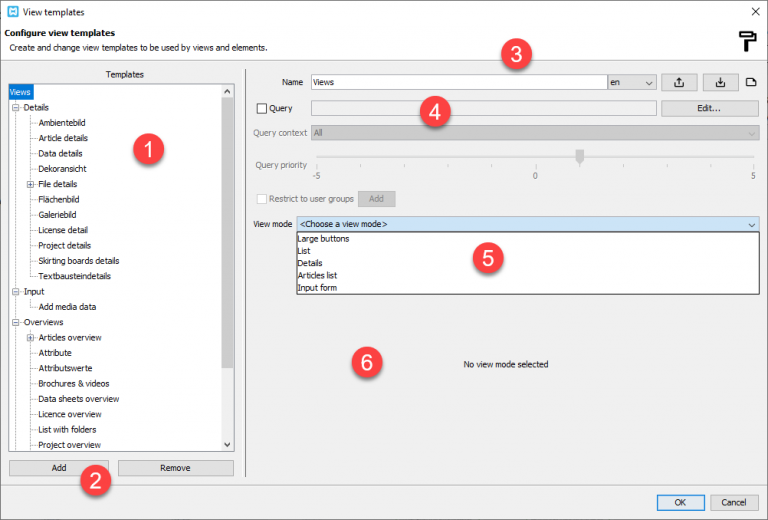Select Project overview template
The image size is (768, 520).
pos(69,445)
